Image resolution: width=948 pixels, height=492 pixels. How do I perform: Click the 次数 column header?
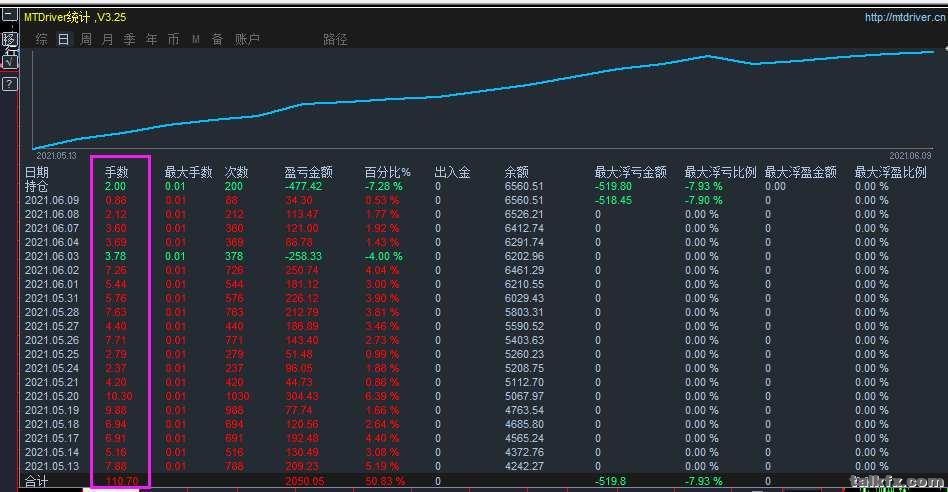(x=236, y=172)
